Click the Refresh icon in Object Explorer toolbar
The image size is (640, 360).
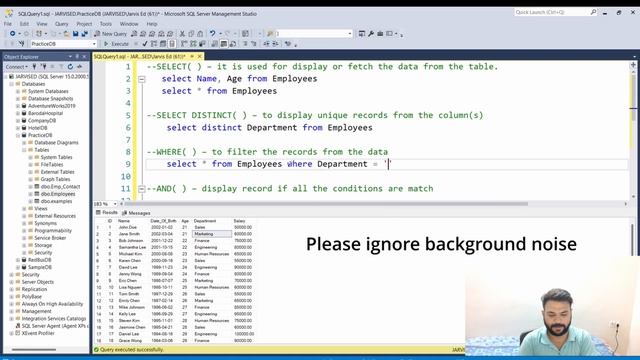pyautogui.click(x=70, y=67)
